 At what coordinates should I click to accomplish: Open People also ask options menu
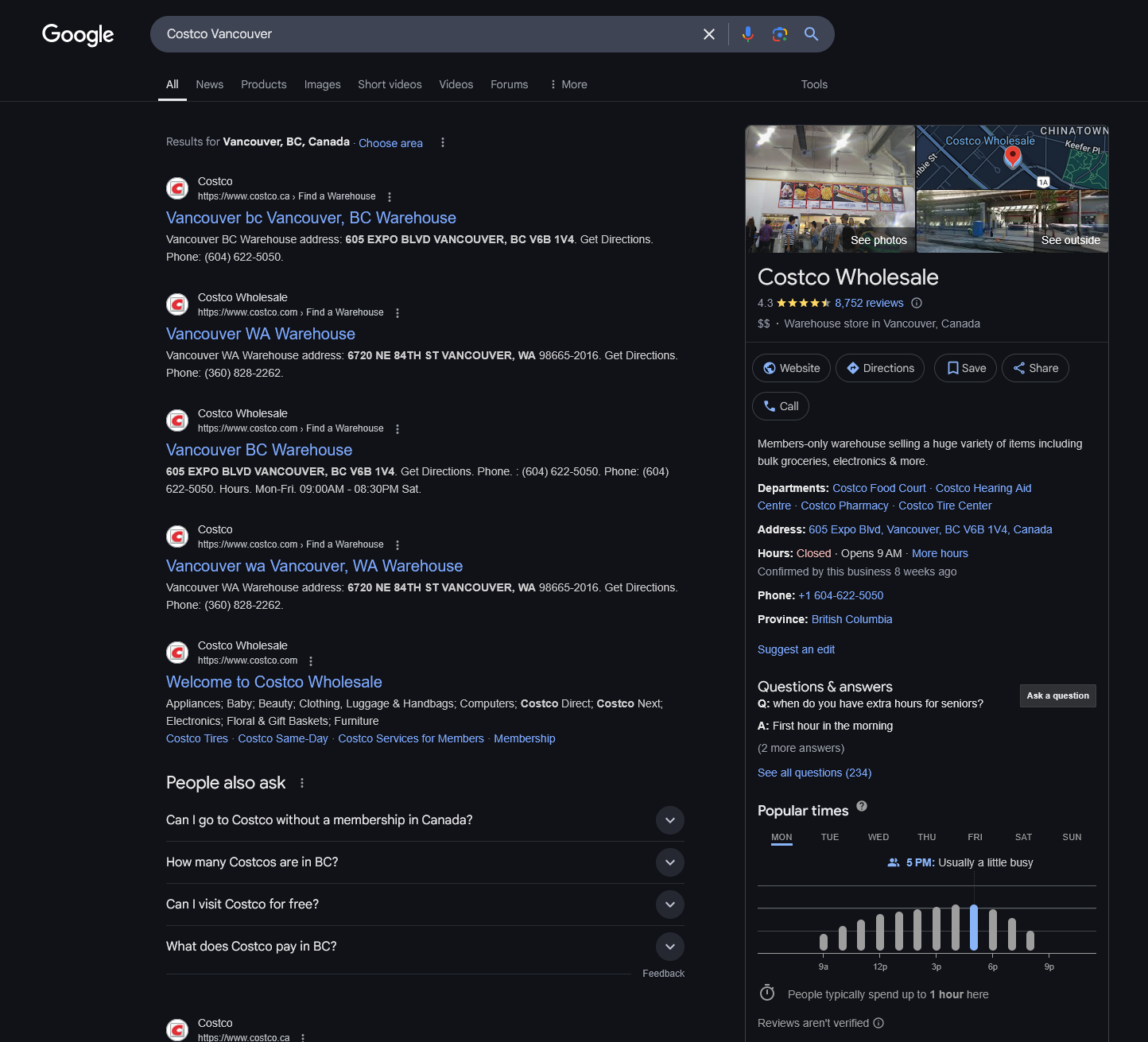pos(302,783)
